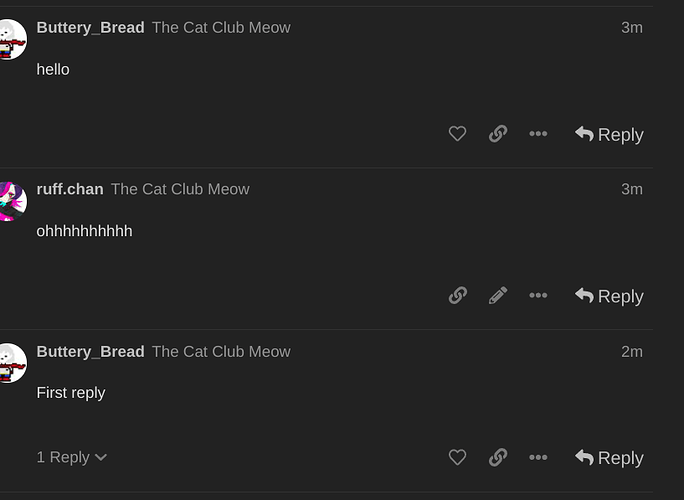Like the "First reply" post
The width and height of the screenshot is (684, 500).
point(457,457)
